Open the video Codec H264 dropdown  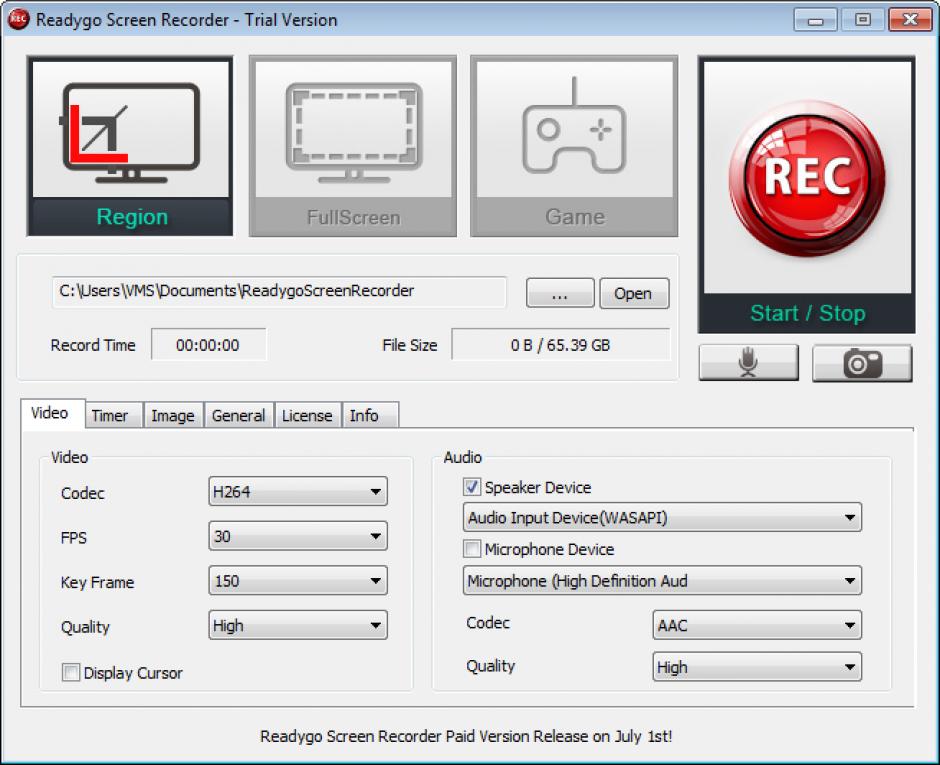[x=298, y=492]
